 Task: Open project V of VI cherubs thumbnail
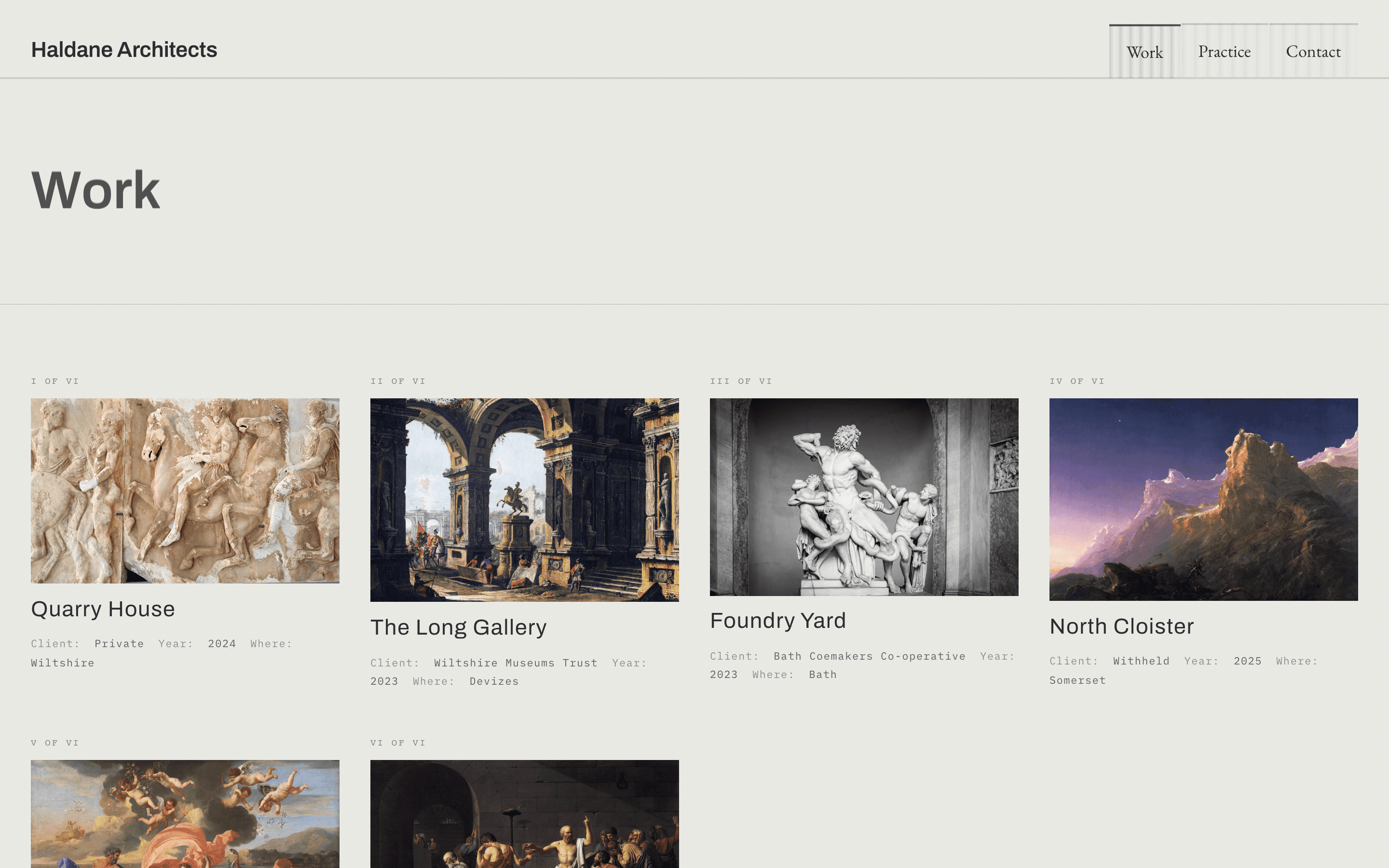185,814
